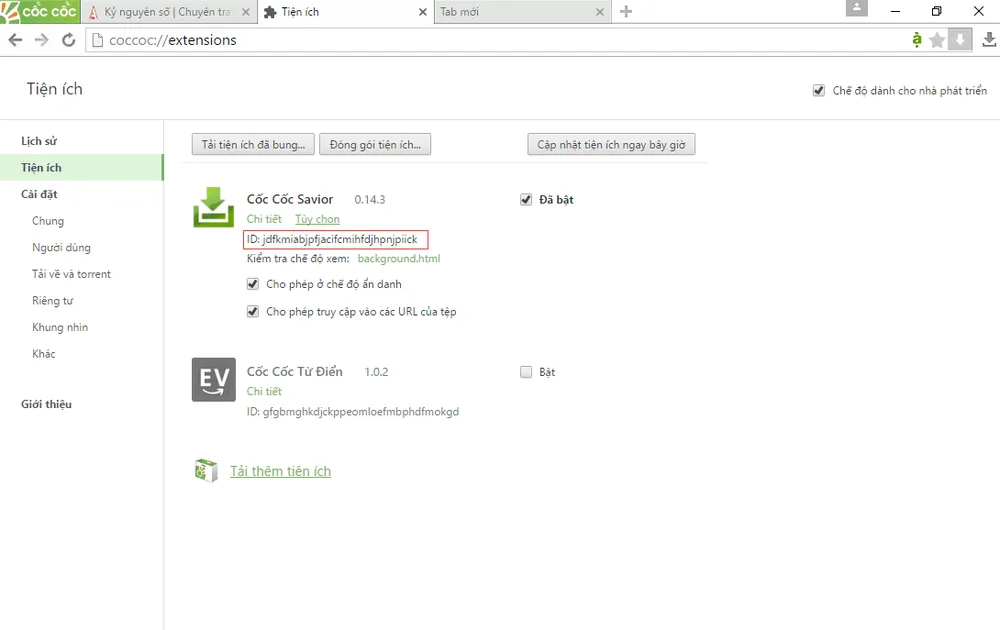This screenshot has height=630, width=1000.
Task: Close the Tiện ích tab
Action: coord(422,12)
